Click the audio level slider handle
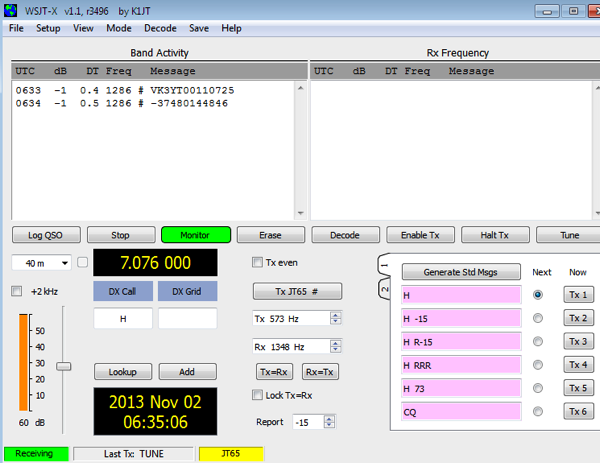The height and width of the screenshot is (463, 600). pyautogui.click(x=64, y=366)
